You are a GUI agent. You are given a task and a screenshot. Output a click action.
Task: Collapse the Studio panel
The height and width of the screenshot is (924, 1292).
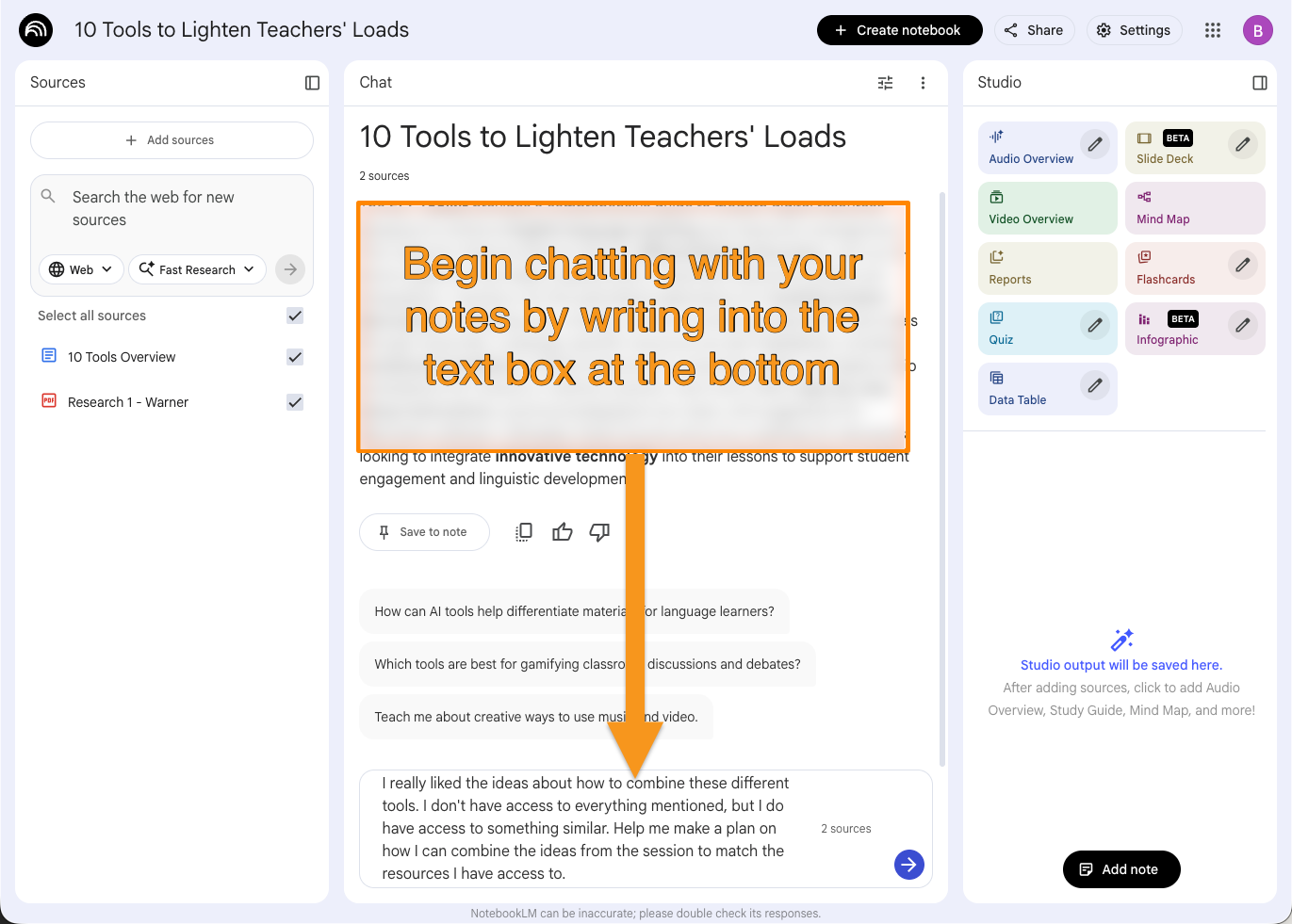click(1259, 83)
